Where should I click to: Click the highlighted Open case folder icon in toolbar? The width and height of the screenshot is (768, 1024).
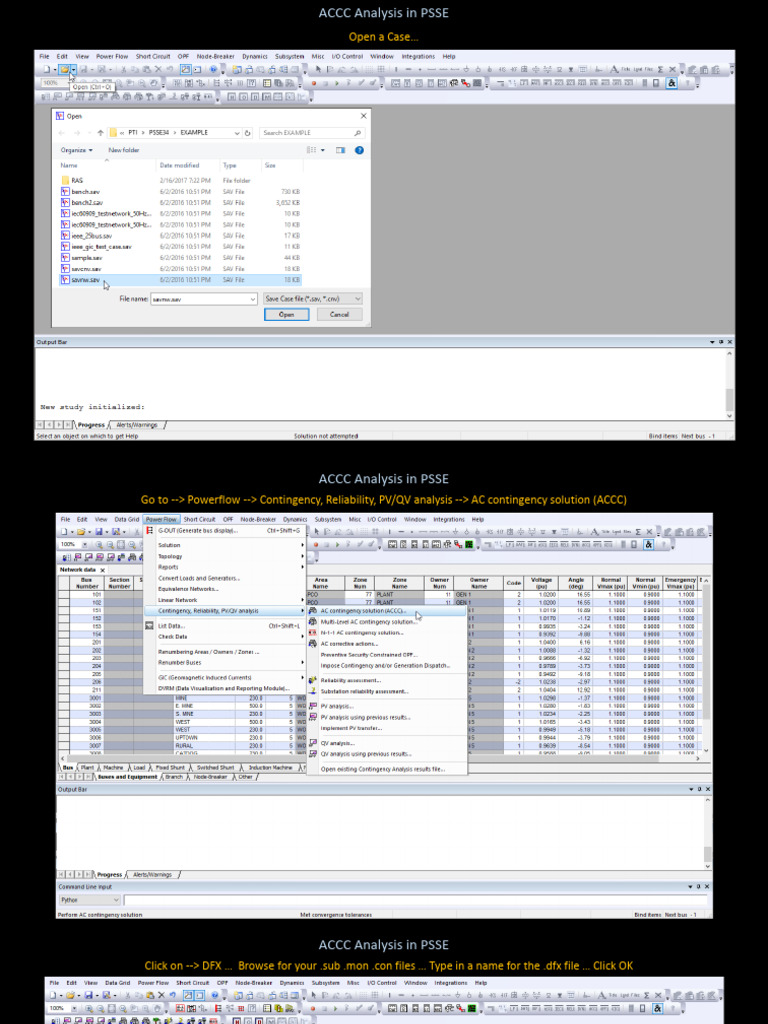[x=65, y=69]
